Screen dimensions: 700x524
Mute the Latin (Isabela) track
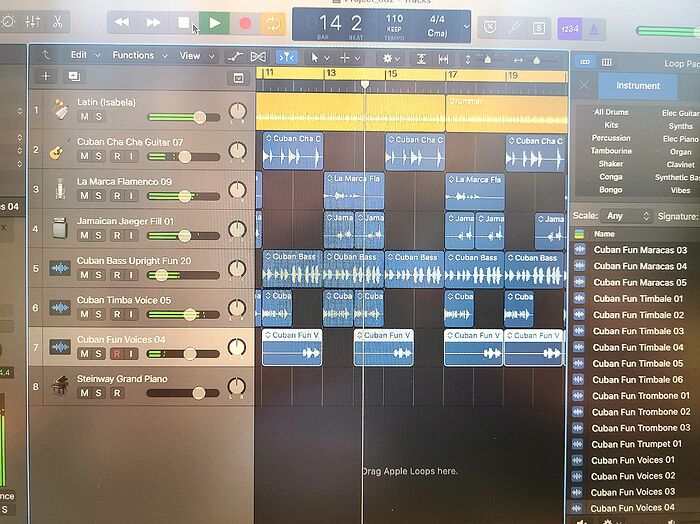coord(84,116)
